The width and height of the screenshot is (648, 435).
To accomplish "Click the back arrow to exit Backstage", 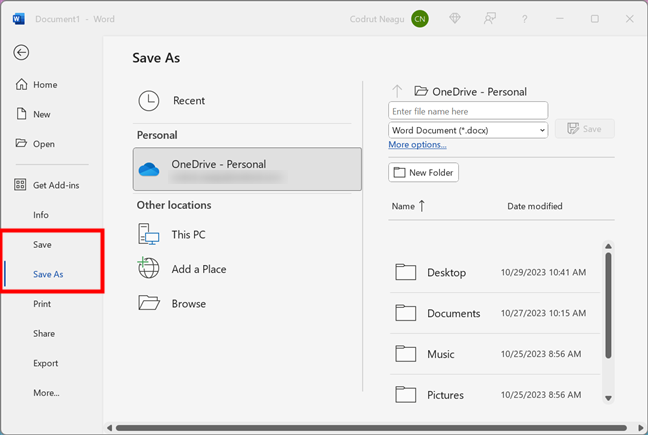I will click(x=21, y=53).
